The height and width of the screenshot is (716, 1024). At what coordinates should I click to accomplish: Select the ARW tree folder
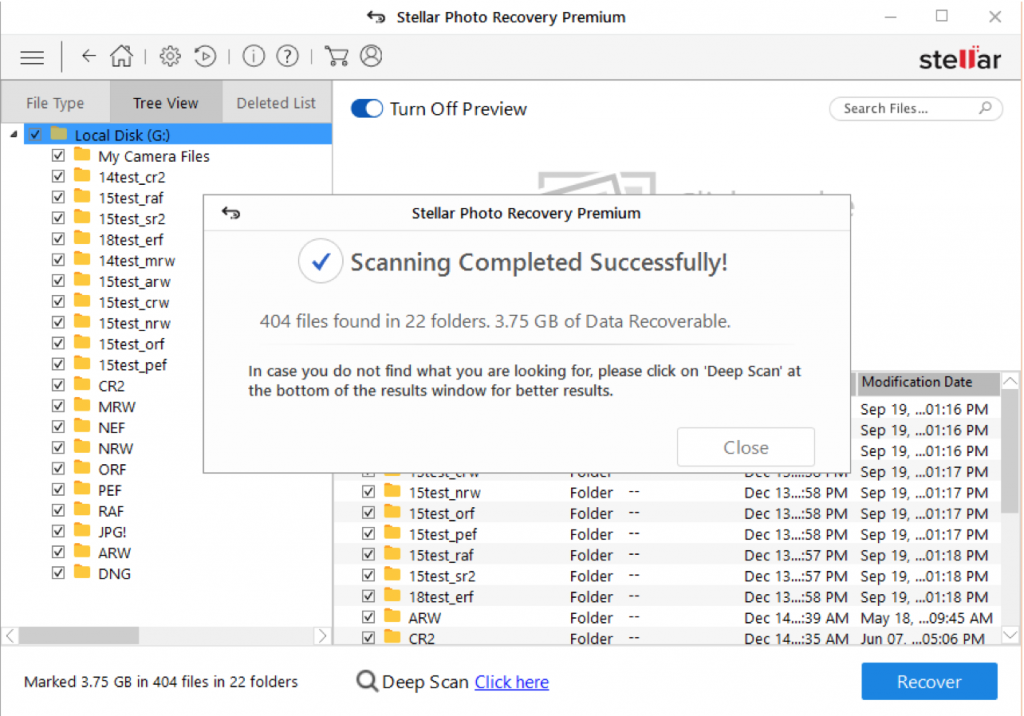point(114,553)
